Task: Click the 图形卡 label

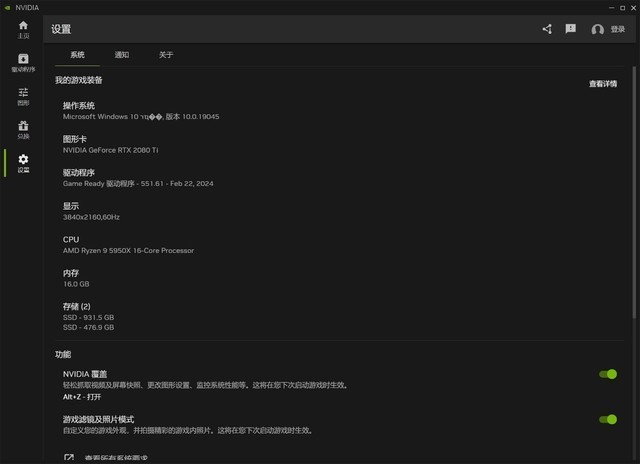Action: [75, 139]
